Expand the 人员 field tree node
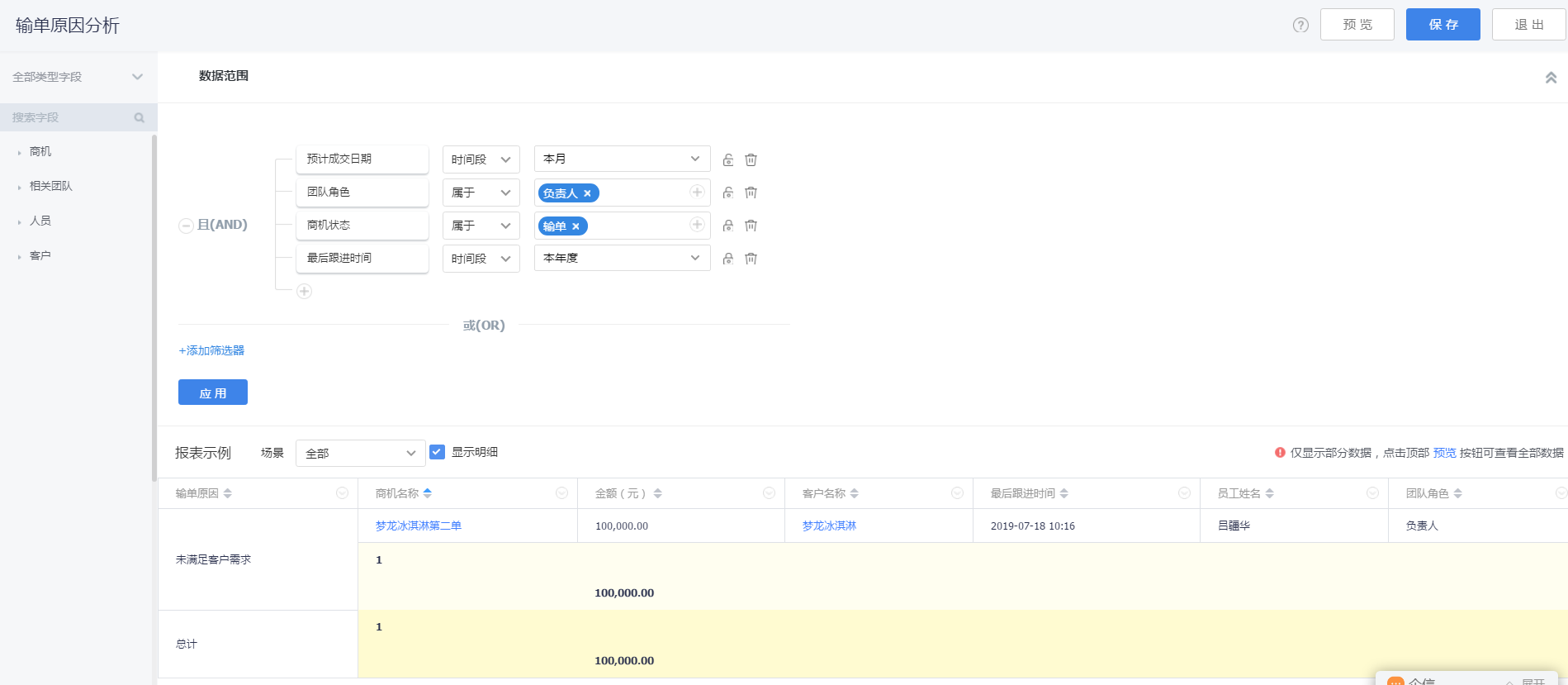 (19, 222)
